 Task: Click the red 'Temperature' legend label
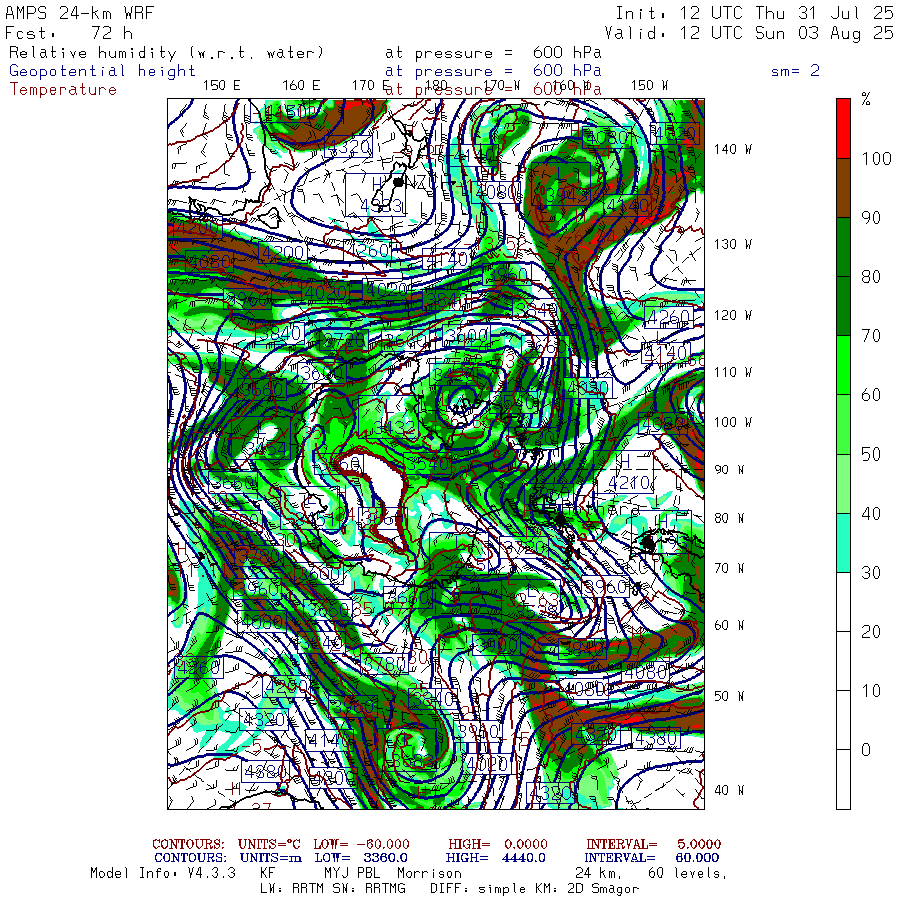[x=63, y=90]
